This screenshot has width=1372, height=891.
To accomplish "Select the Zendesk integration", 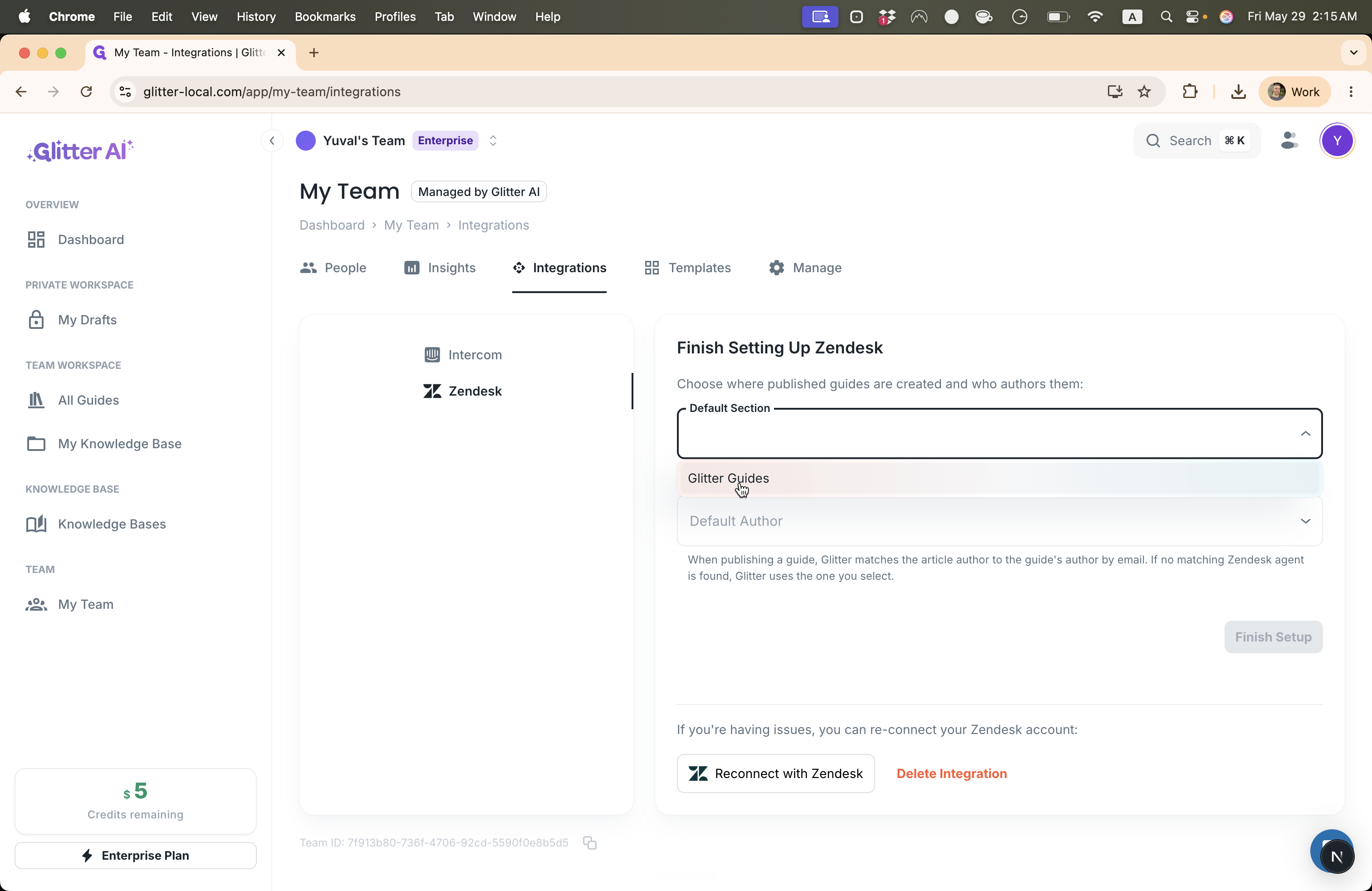I will (463, 392).
